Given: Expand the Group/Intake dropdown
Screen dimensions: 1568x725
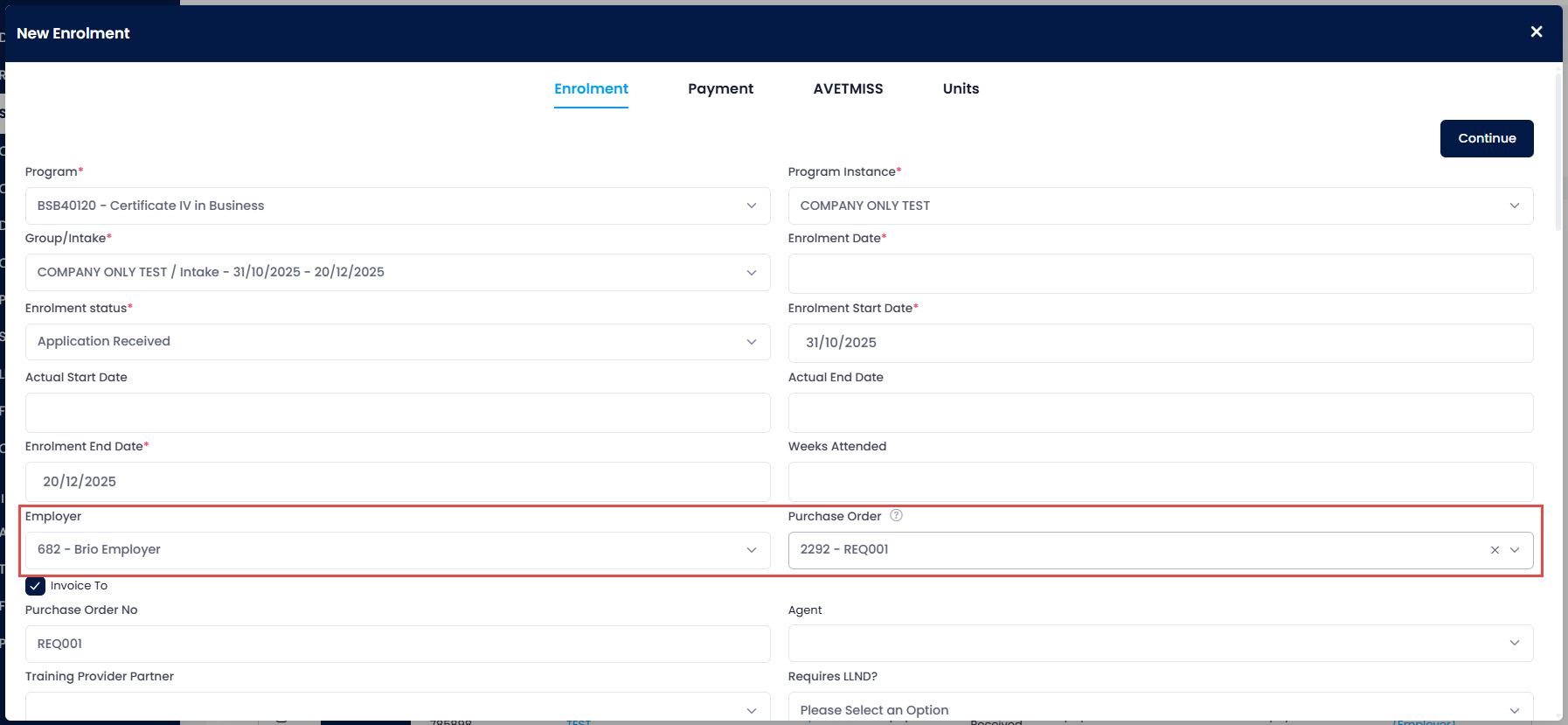Looking at the screenshot, I should pos(398,272).
